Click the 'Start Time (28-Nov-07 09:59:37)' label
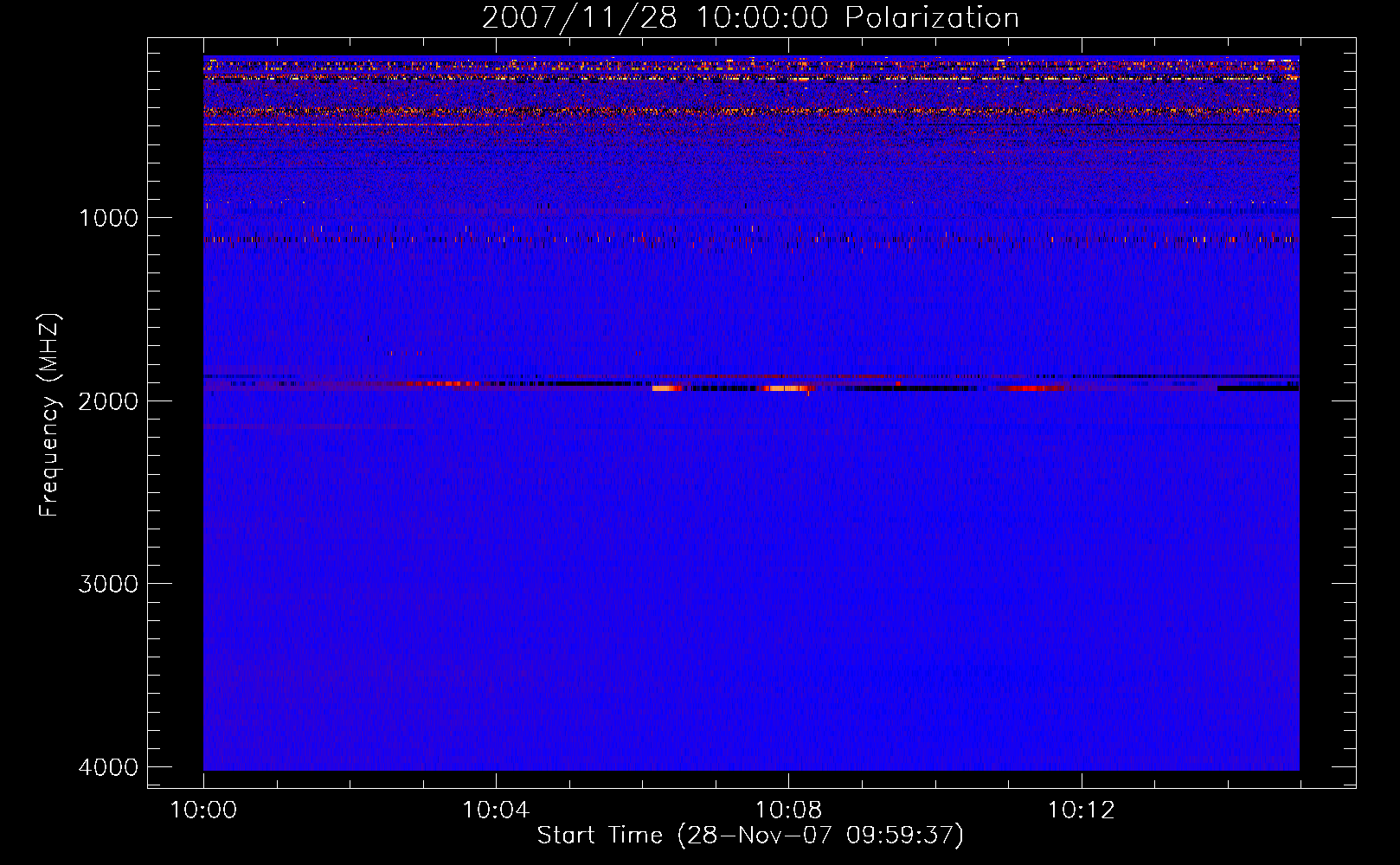Screen dimensions: 1400x865 pos(750,836)
